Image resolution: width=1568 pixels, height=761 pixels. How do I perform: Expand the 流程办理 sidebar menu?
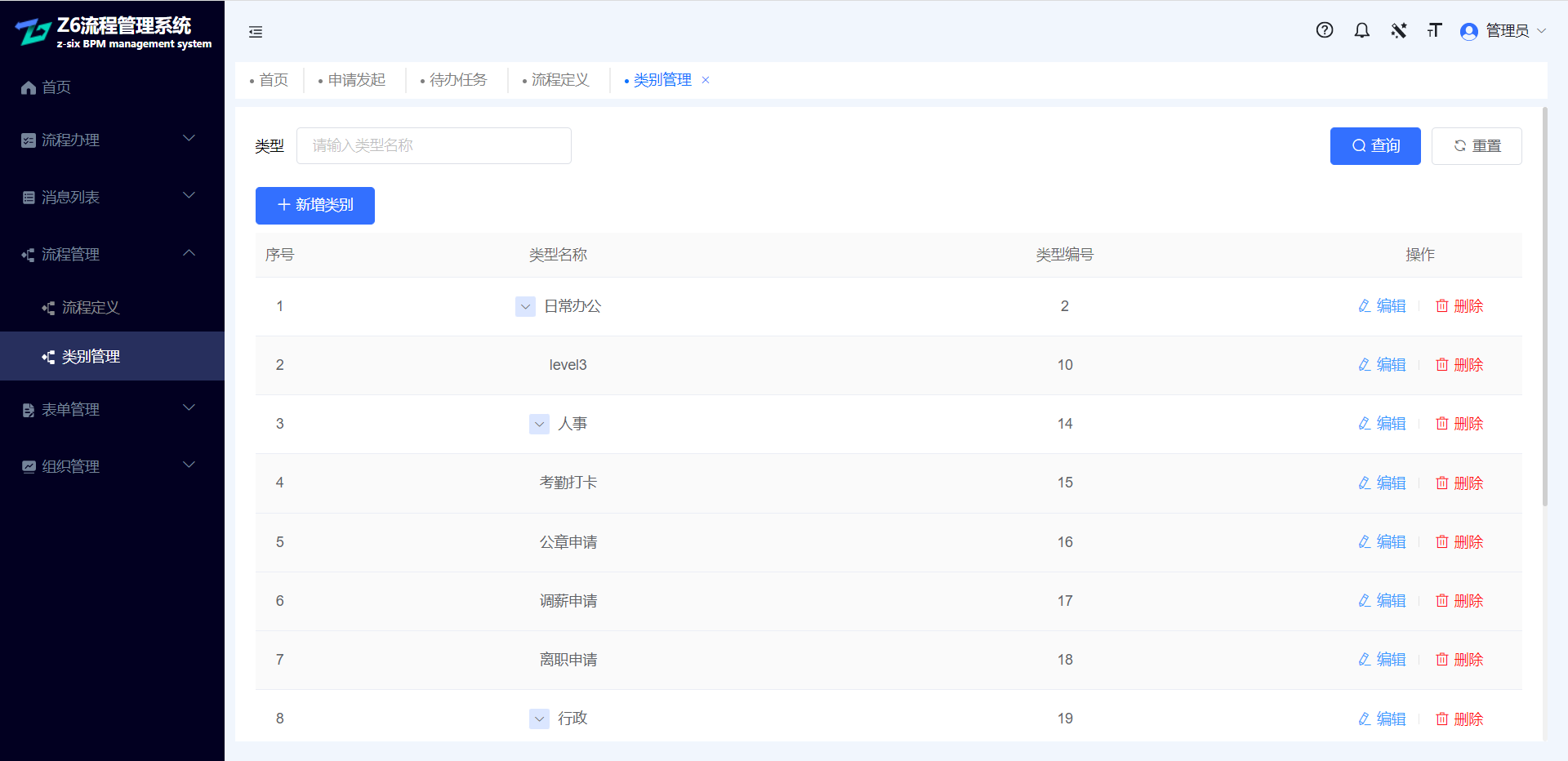(x=189, y=139)
